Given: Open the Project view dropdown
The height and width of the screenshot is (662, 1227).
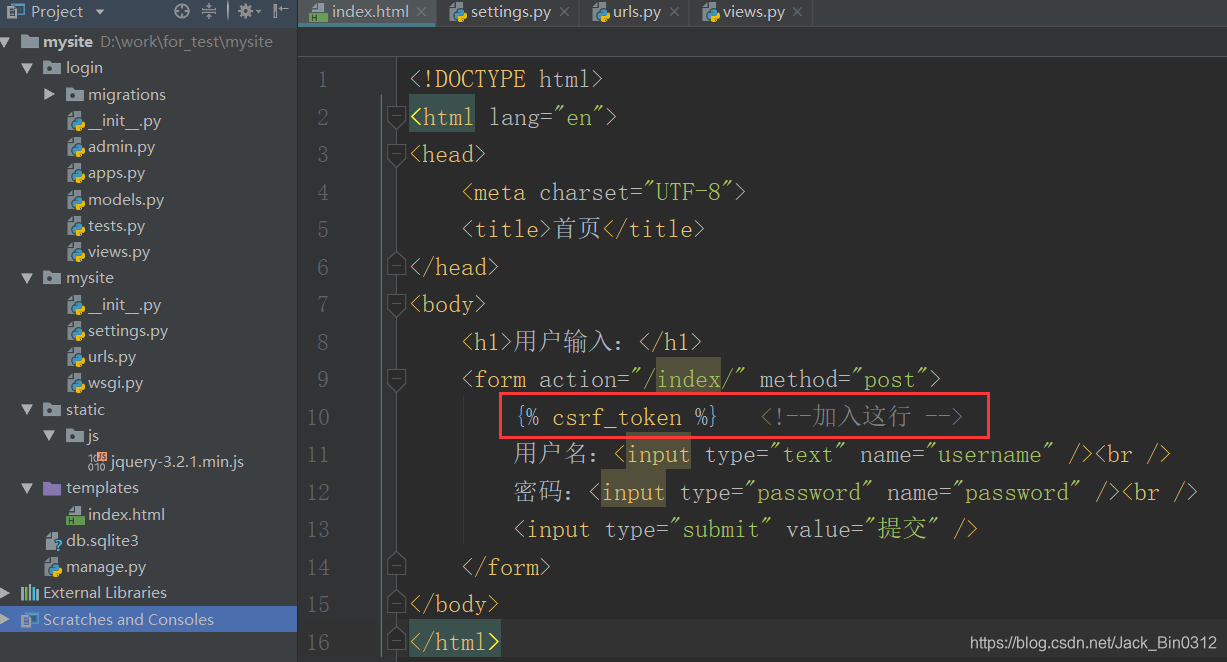Looking at the screenshot, I should [x=100, y=12].
